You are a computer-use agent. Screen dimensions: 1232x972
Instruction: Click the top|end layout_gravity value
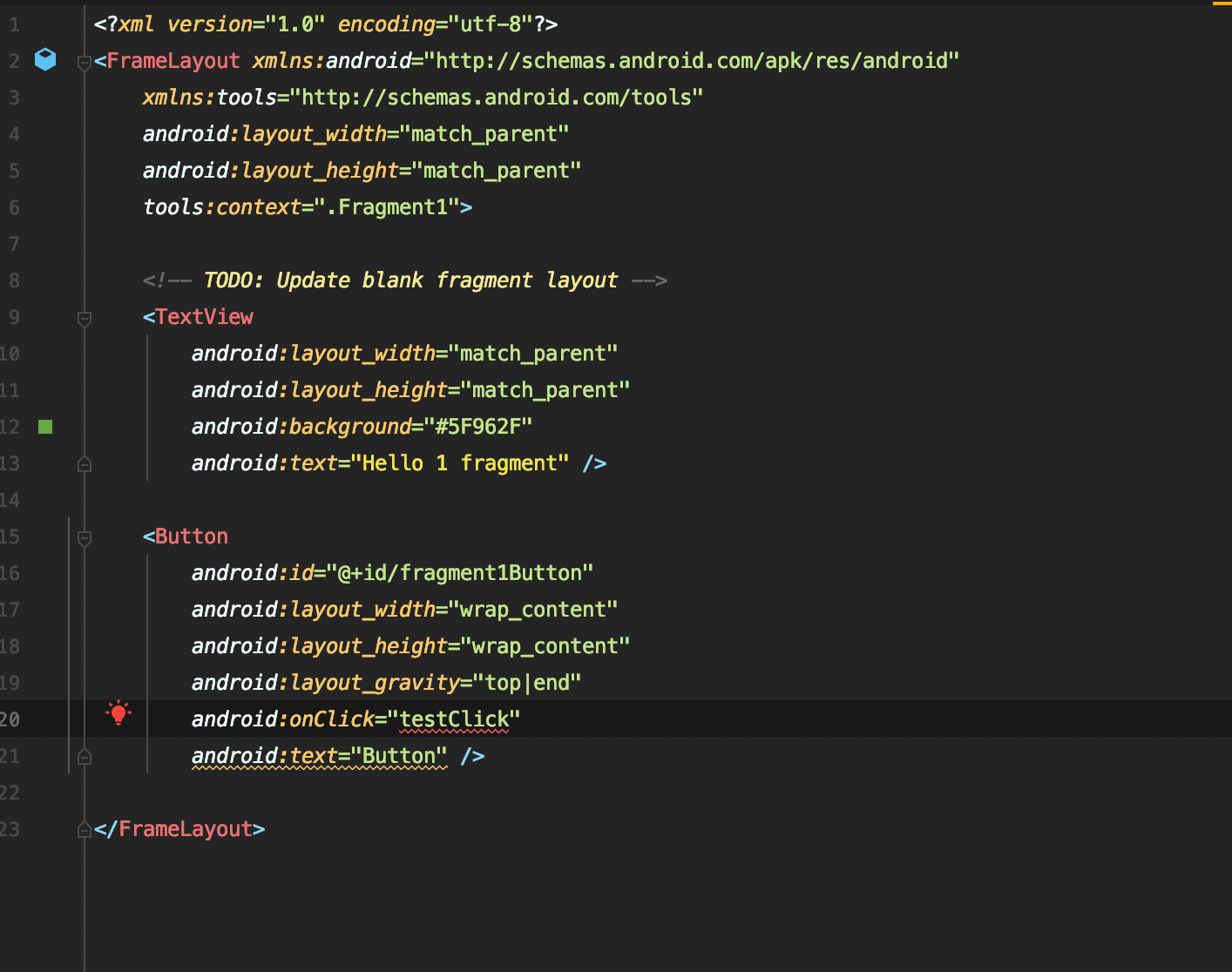point(532,683)
